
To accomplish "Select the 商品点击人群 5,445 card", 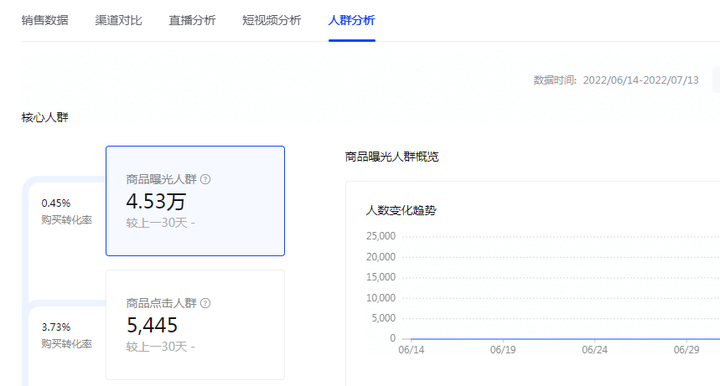I will click(x=195, y=325).
